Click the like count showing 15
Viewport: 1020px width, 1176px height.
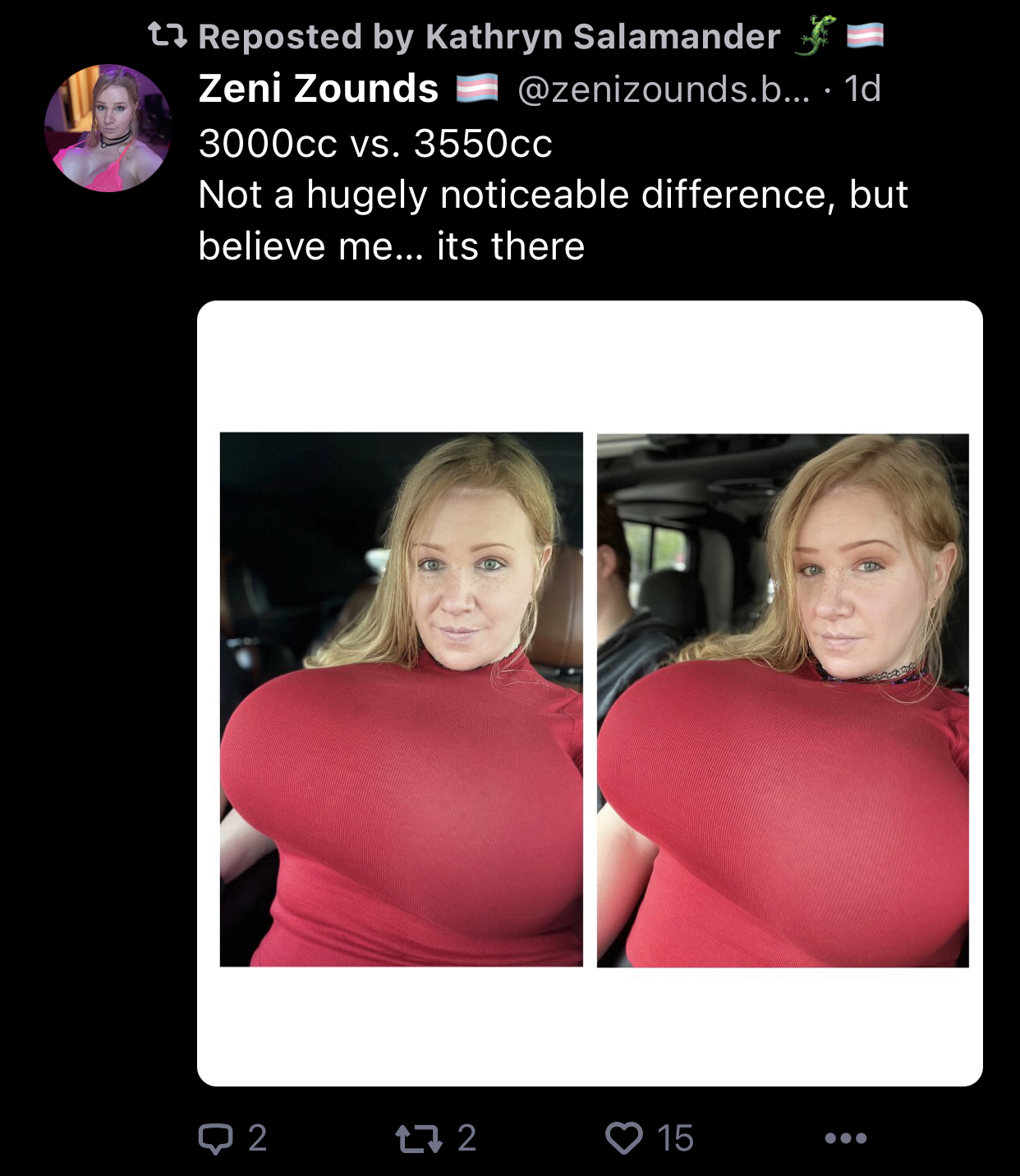pyautogui.click(x=675, y=1138)
